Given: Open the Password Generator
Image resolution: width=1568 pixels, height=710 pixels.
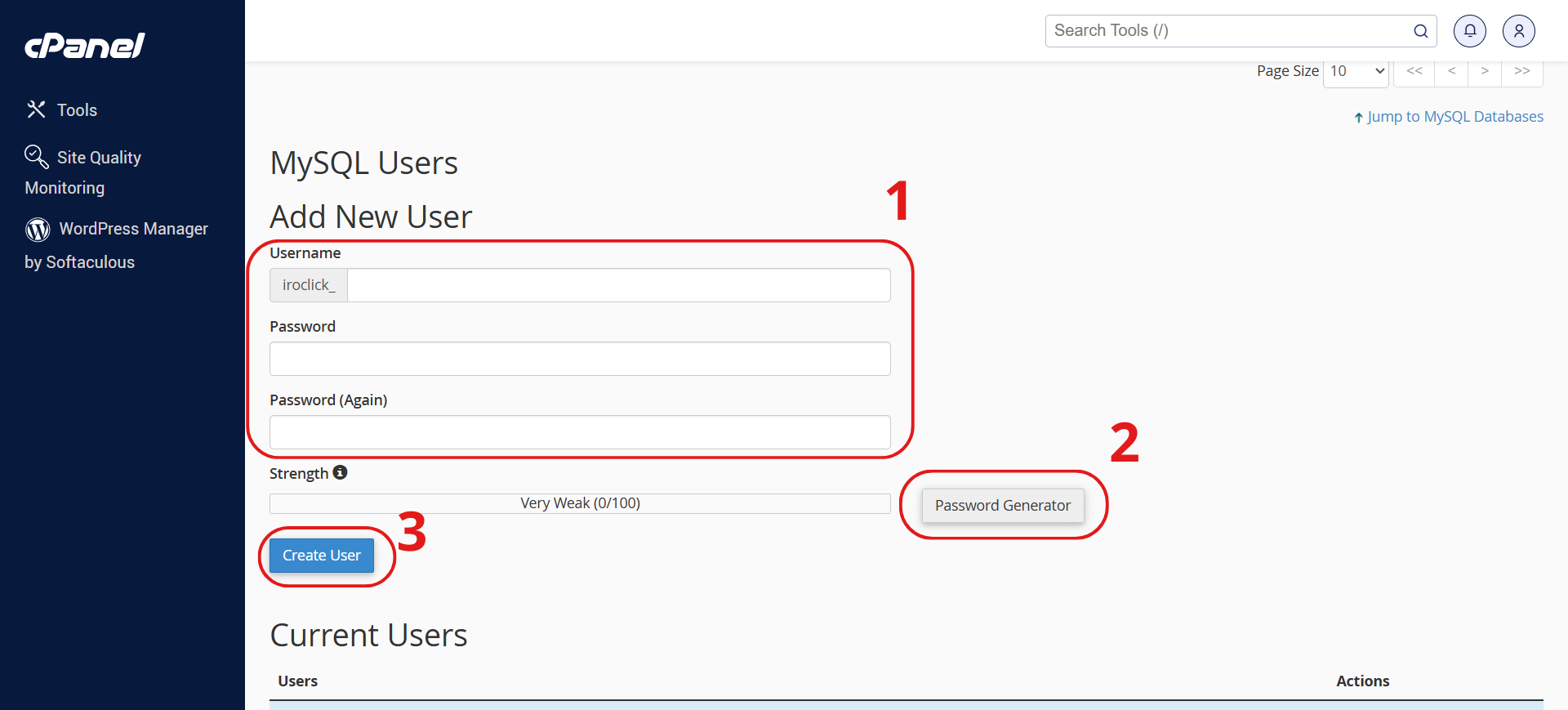Looking at the screenshot, I should pyautogui.click(x=1002, y=506).
